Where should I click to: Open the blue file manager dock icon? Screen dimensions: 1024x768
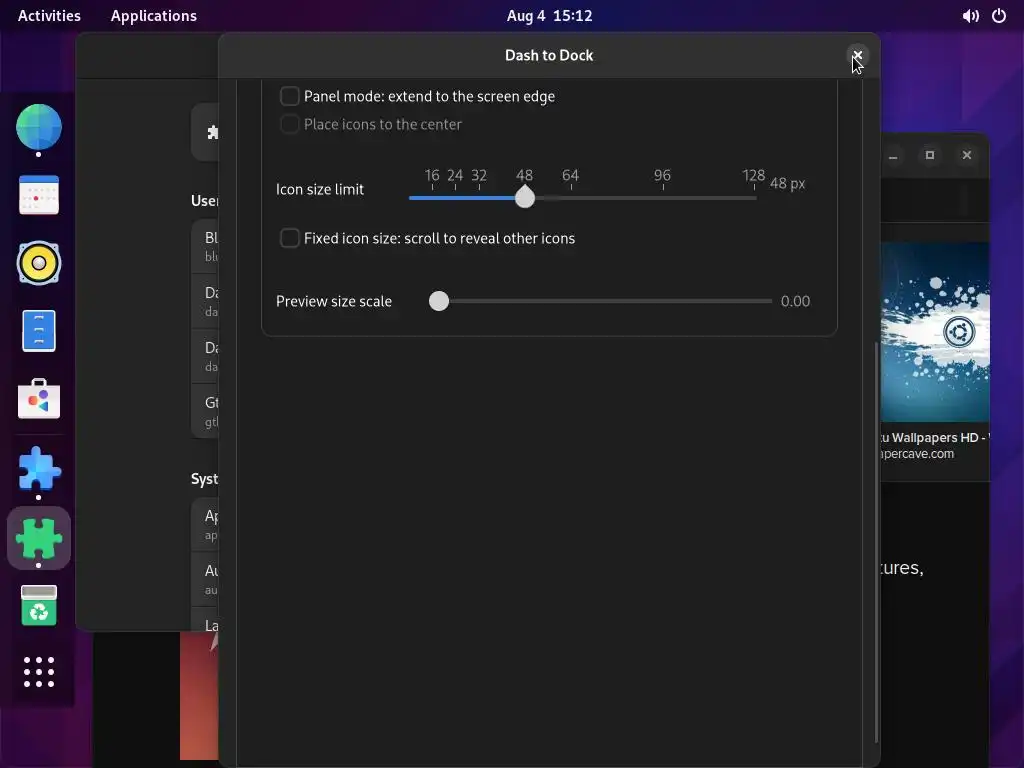coord(39,331)
